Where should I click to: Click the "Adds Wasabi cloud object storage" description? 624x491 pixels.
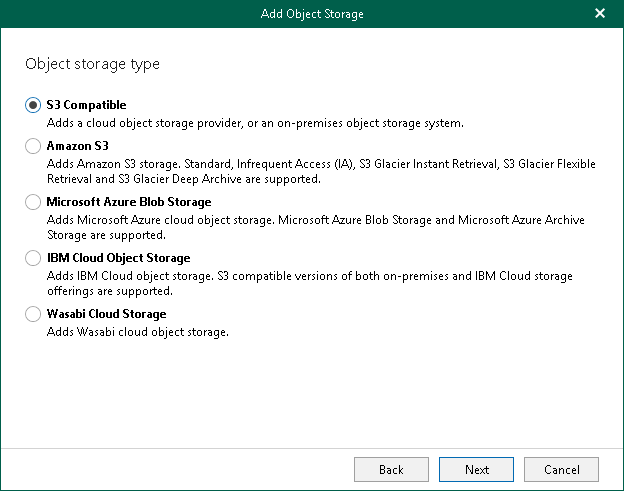click(138, 332)
